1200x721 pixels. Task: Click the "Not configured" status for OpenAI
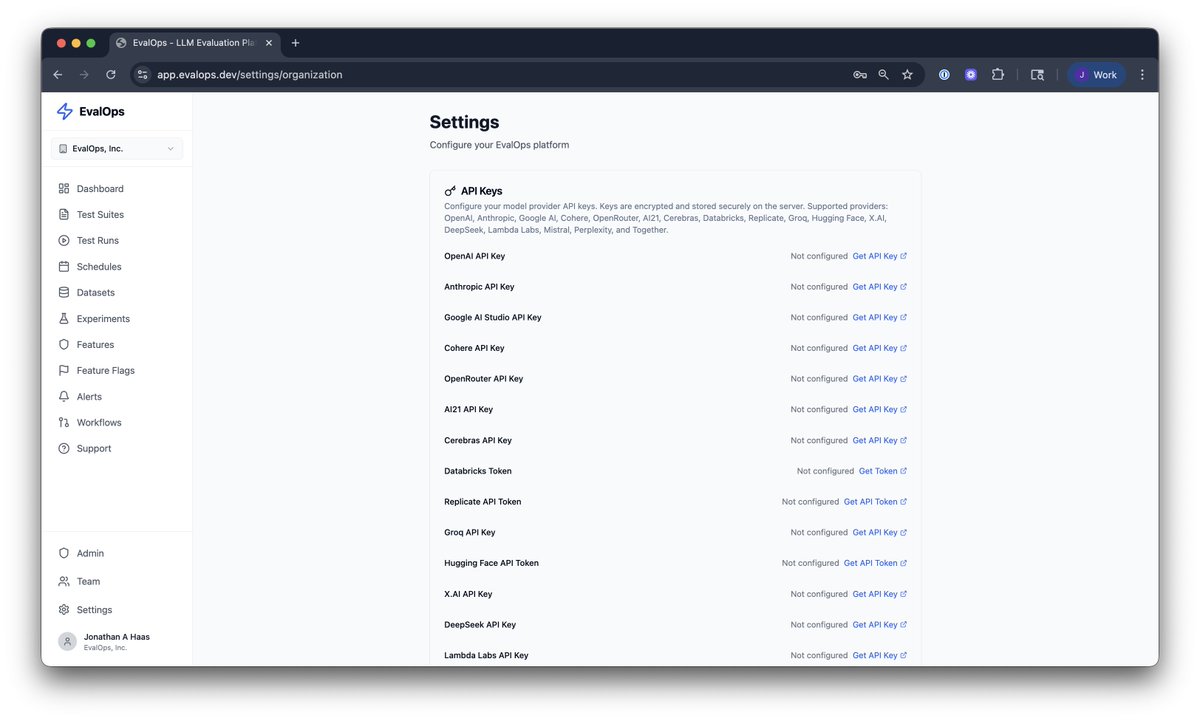click(x=819, y=256)
